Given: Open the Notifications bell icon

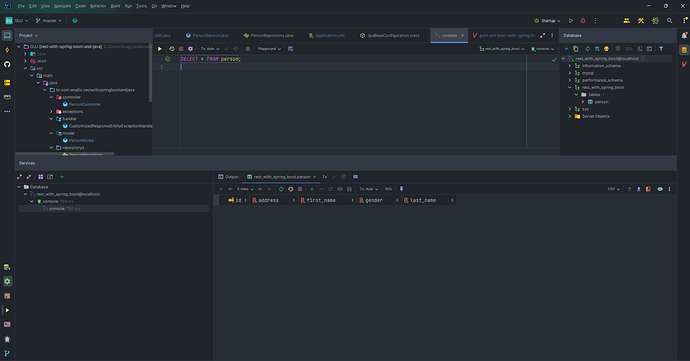Looking at the screenshot, I should click(x=684, y=35).
